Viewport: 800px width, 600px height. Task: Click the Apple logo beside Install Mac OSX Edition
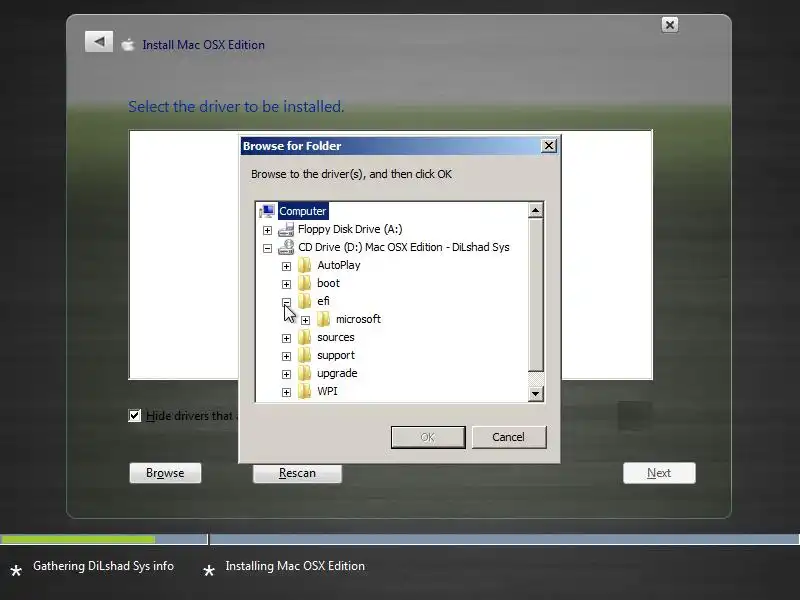pos(128,45)
